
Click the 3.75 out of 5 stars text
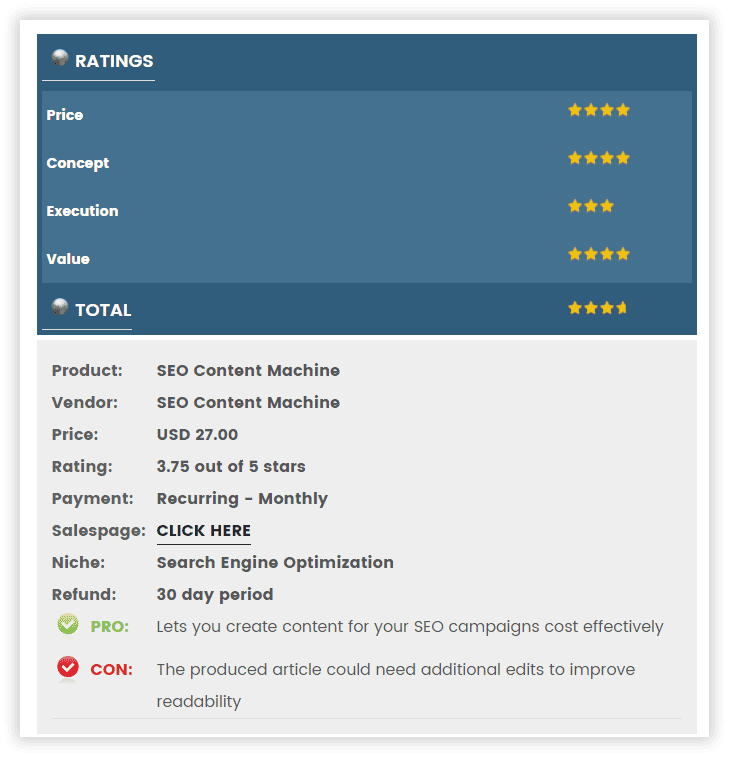[231, 466]
